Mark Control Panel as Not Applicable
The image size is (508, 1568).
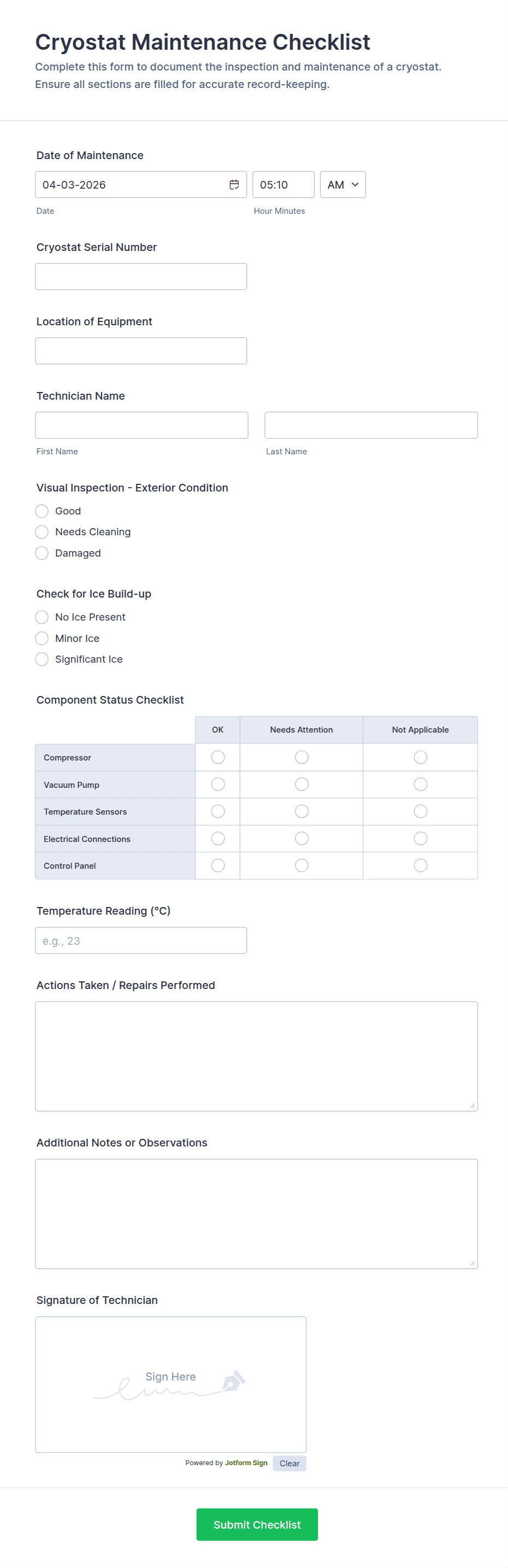[x=420, y=865]
